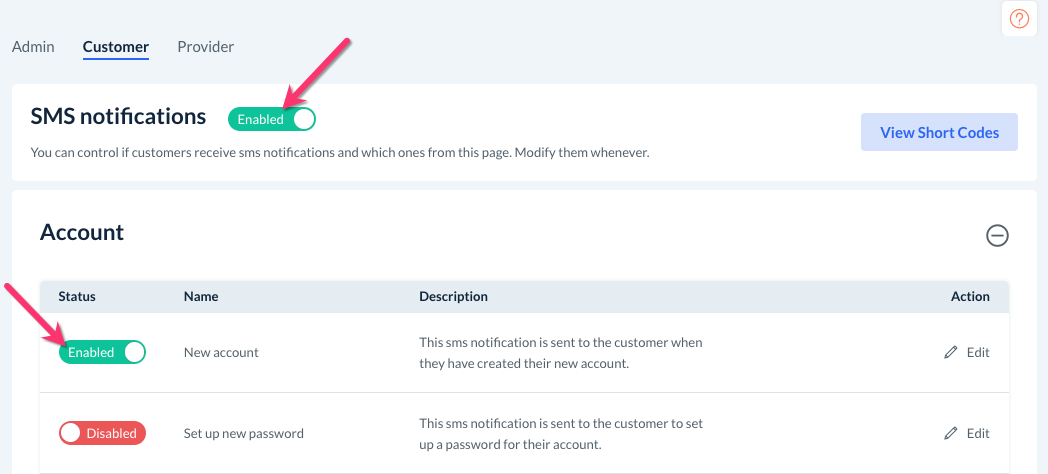The height and width of the screenshot is (474, 1048).
Task: Click Edit text for Set up new password
Action: (978, 433)
